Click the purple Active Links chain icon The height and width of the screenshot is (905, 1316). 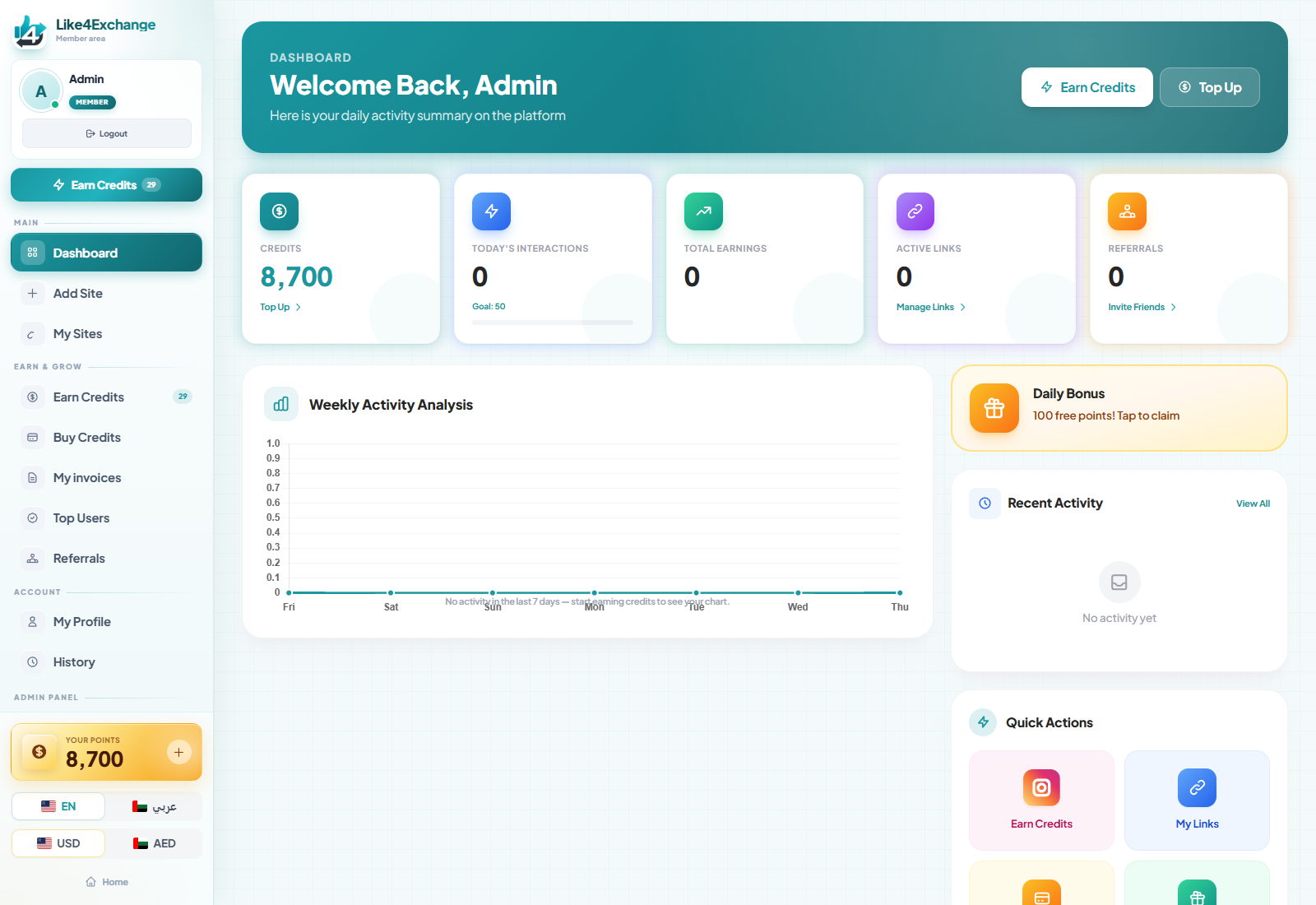click(x=915, y=211)
